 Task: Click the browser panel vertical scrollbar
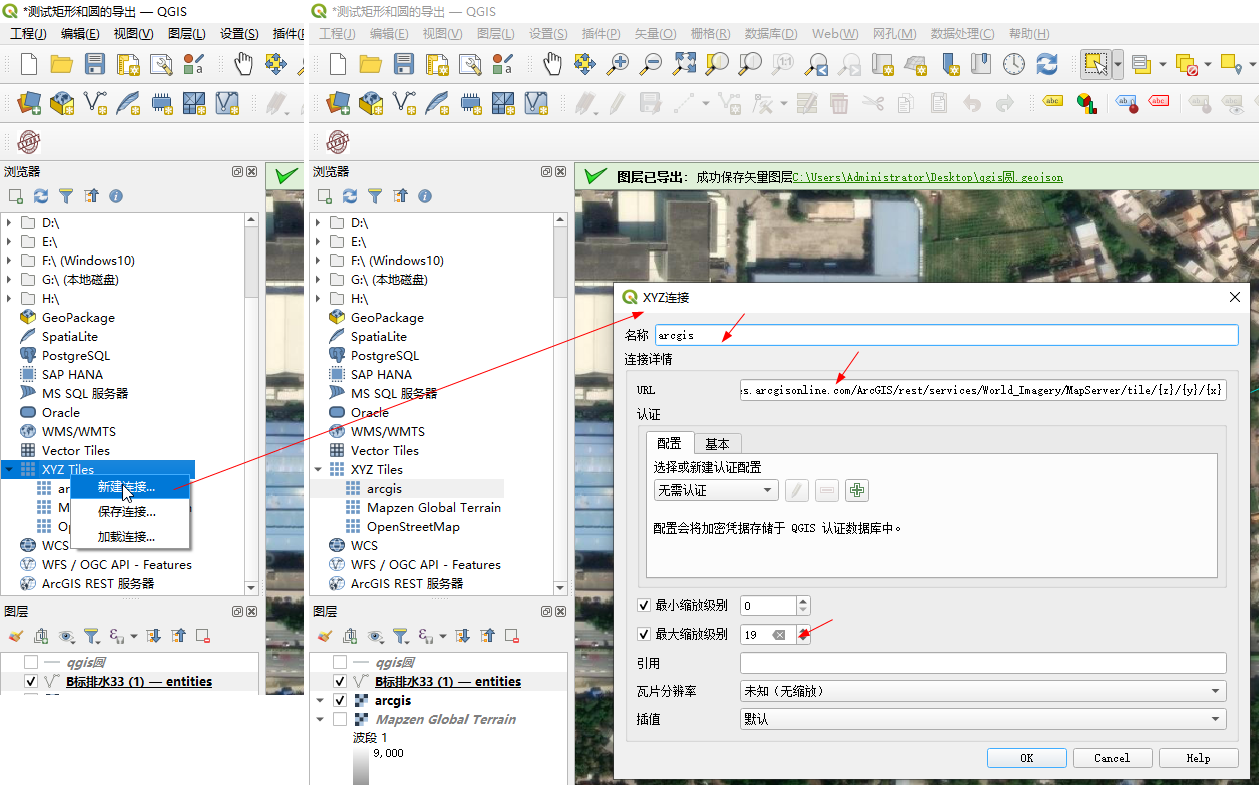click(x=561, y=260)
